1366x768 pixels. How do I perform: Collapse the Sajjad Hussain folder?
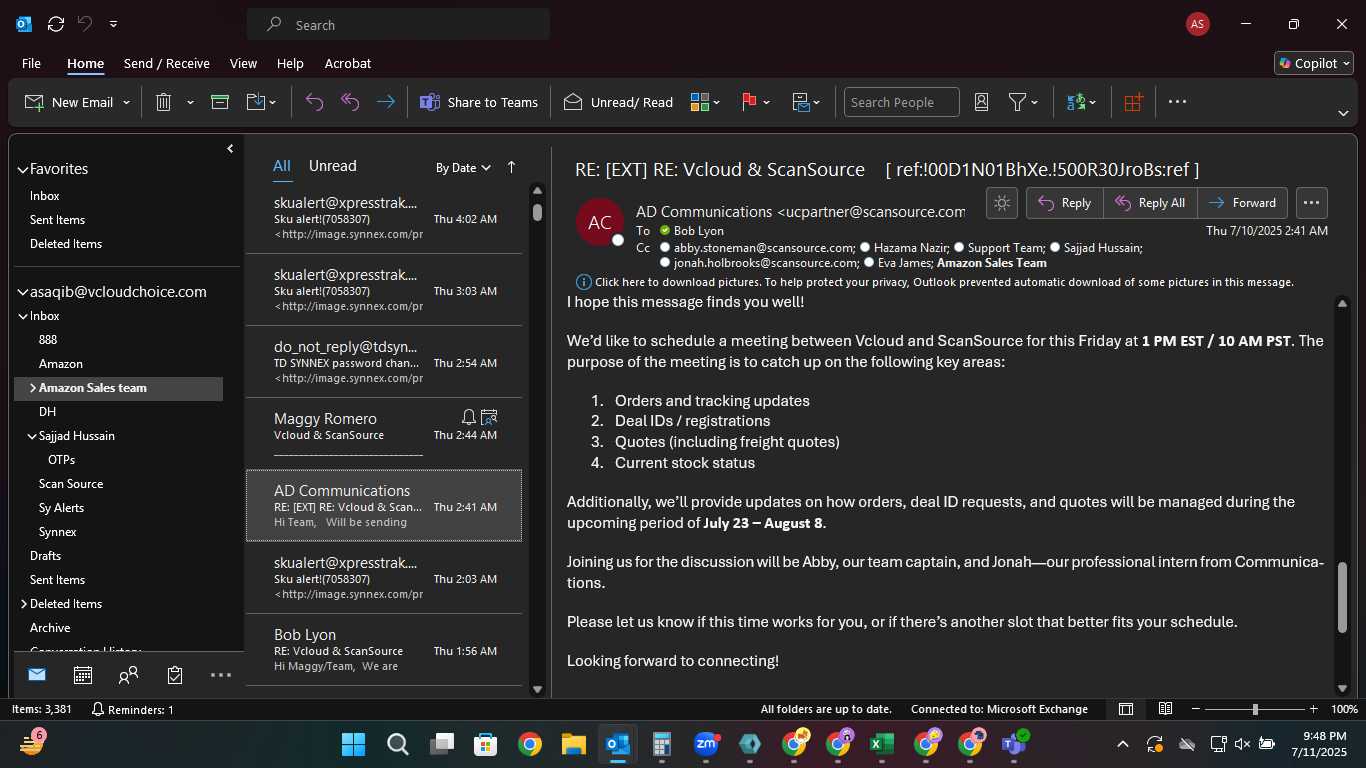coord(32,436)
